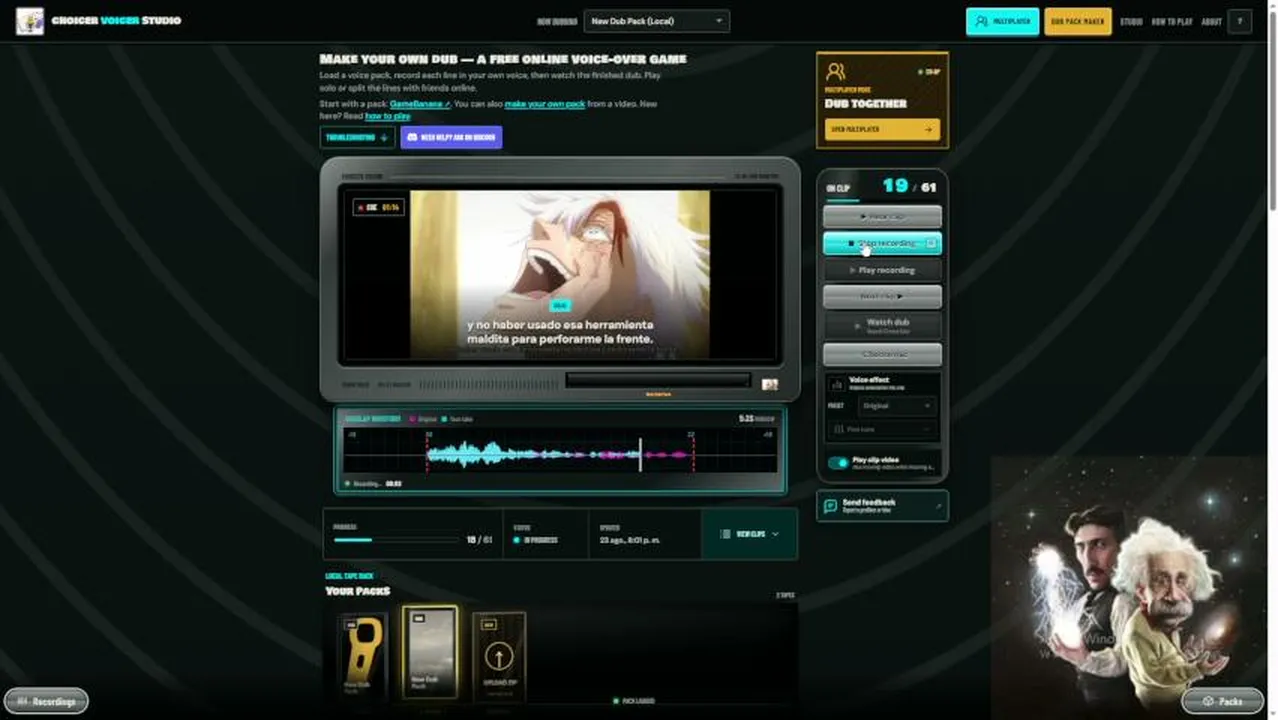Select the first pack with yellow cassette

[x=362, y=654]
